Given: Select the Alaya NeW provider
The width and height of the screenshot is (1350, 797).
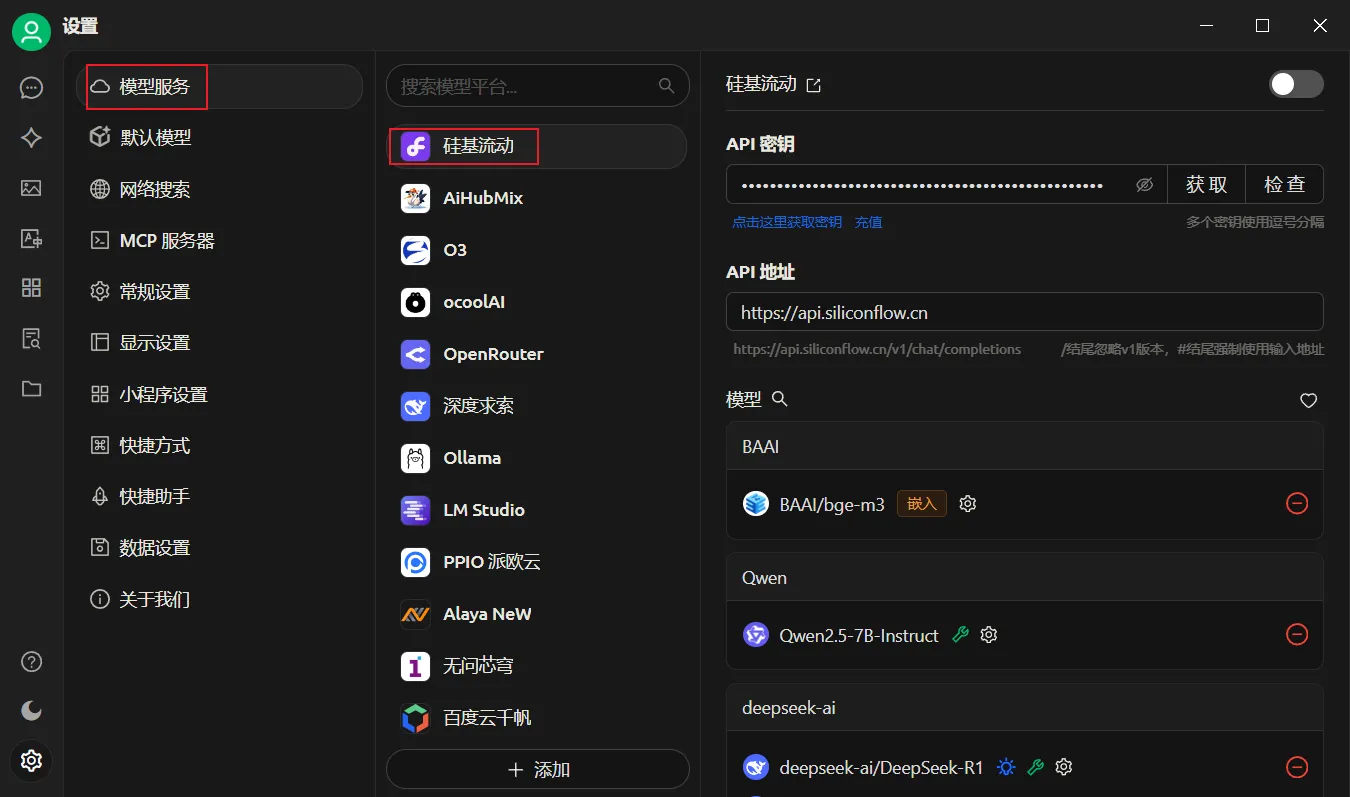Looking at the screenshot, I should [x=537, y=614].
